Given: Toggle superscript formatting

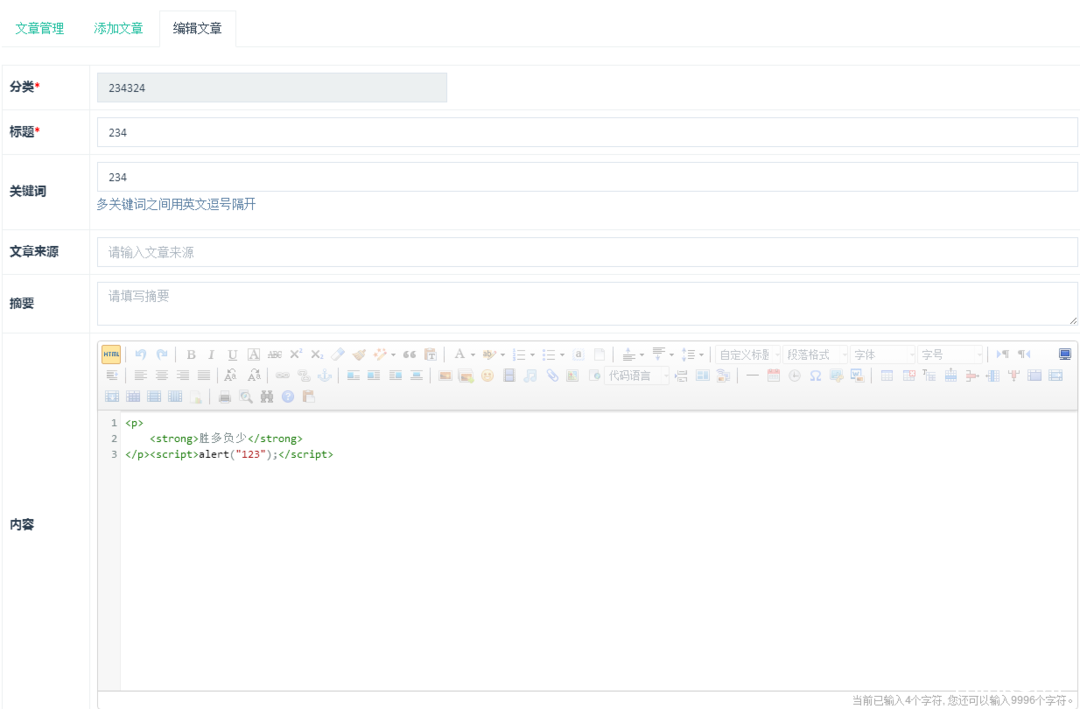Looking at the screenshot, I should pyautogui.click(x=296, y=354).
